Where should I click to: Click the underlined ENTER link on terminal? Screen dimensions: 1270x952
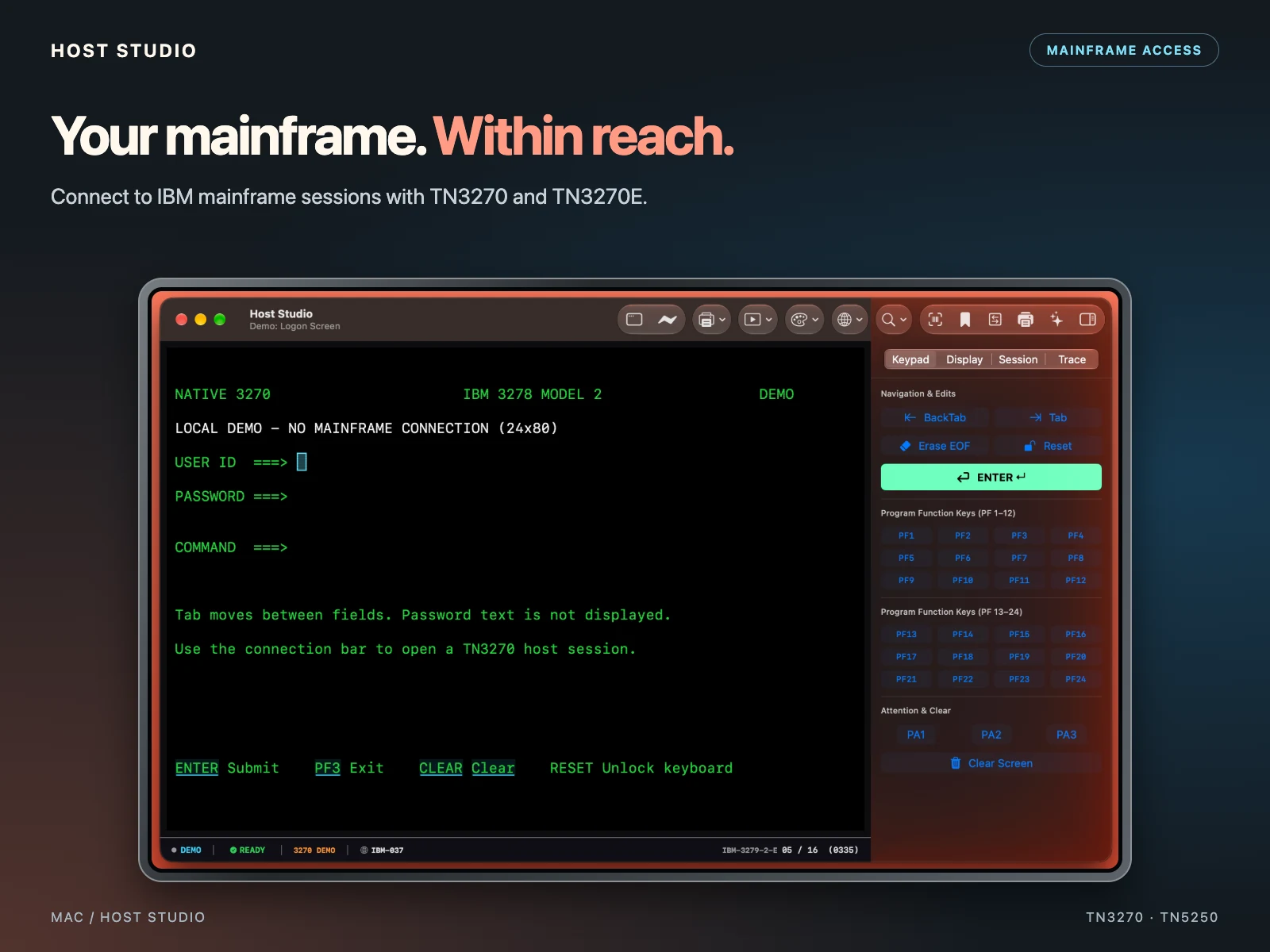tap(197, 768)
